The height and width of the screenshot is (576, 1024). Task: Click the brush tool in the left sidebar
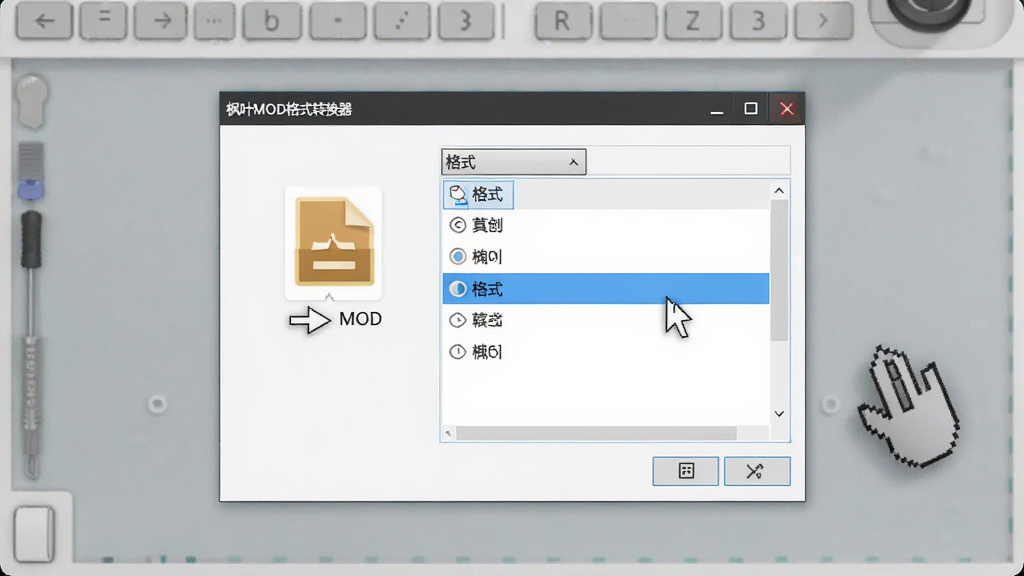[30, 171]
